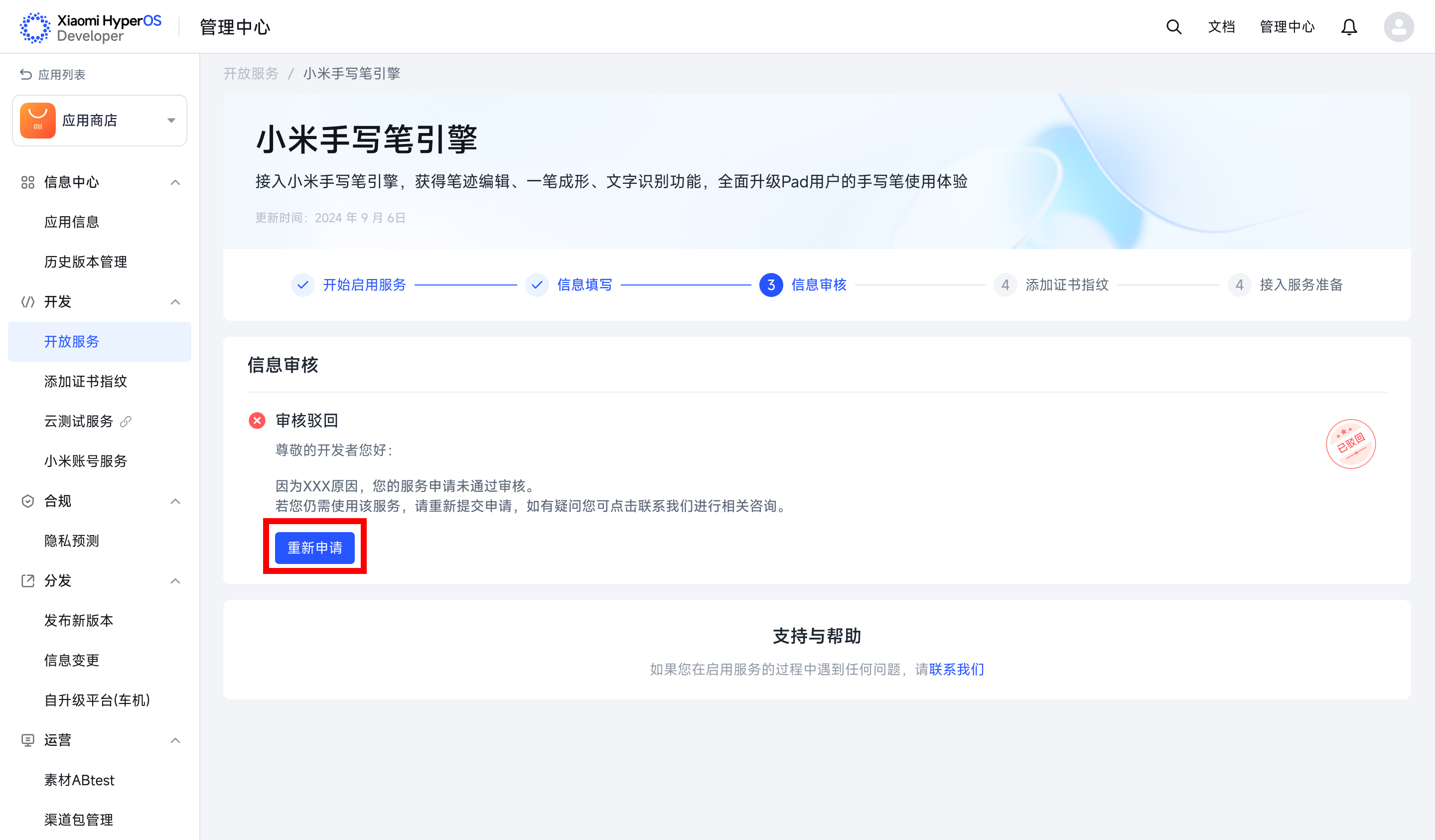This screenshot has height=840, width=1435.
Task: Click the checkmark for step 开始启用服务
Action: point(302,285)
